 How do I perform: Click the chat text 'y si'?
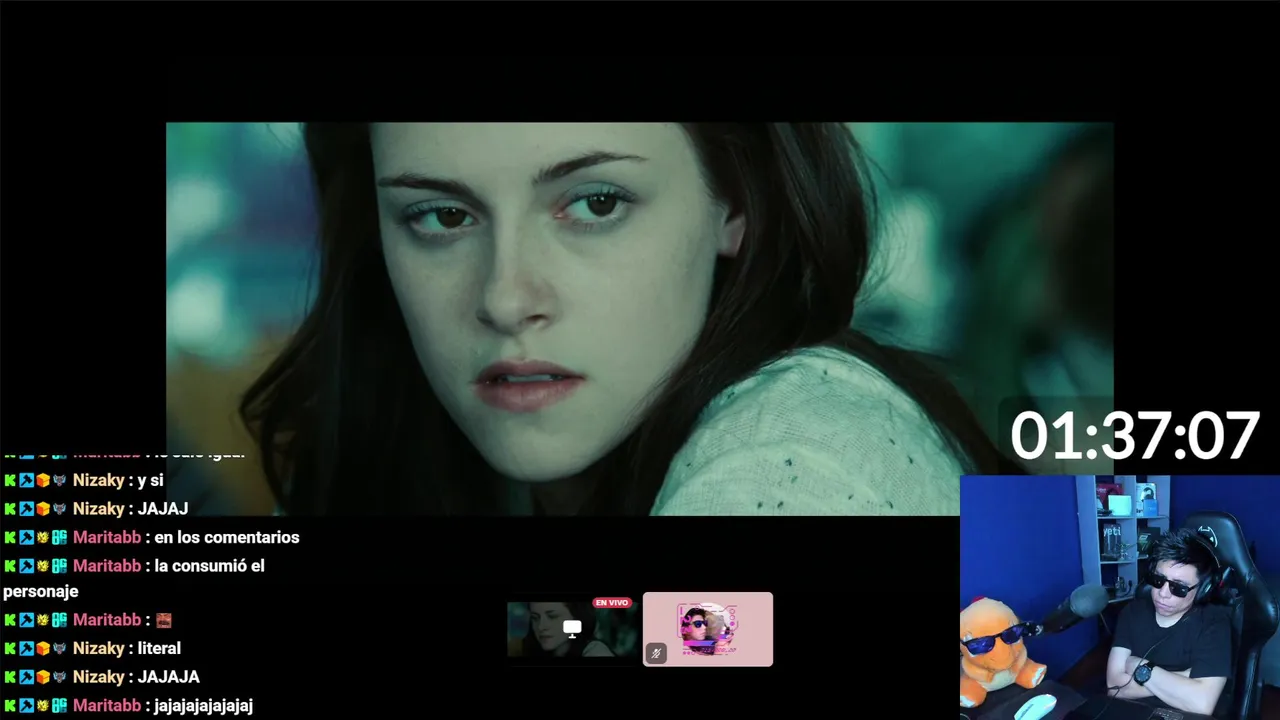[150, 480]
